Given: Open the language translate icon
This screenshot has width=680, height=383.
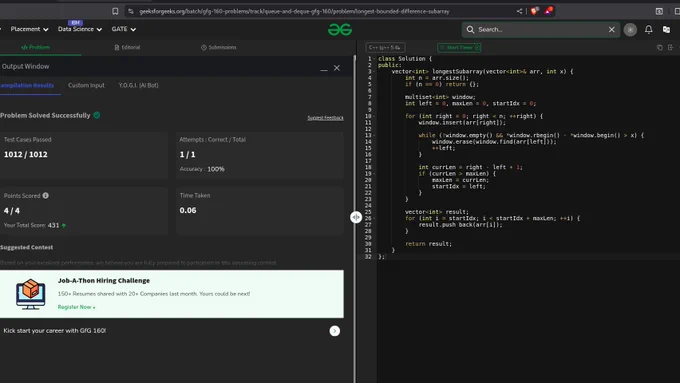Looking at the screenshot, I should point(667,29).
